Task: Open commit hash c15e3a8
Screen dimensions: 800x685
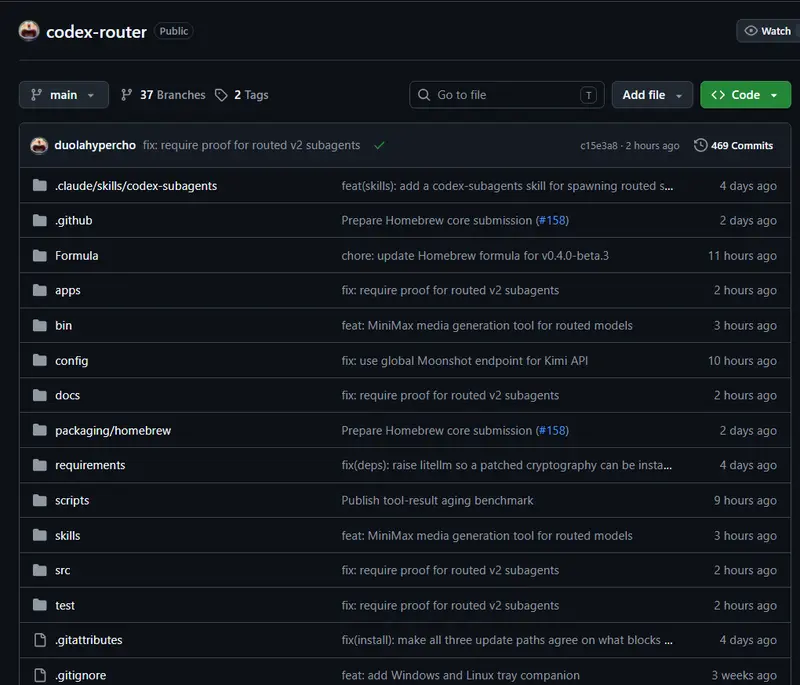Action: click(x=598, y=146)
